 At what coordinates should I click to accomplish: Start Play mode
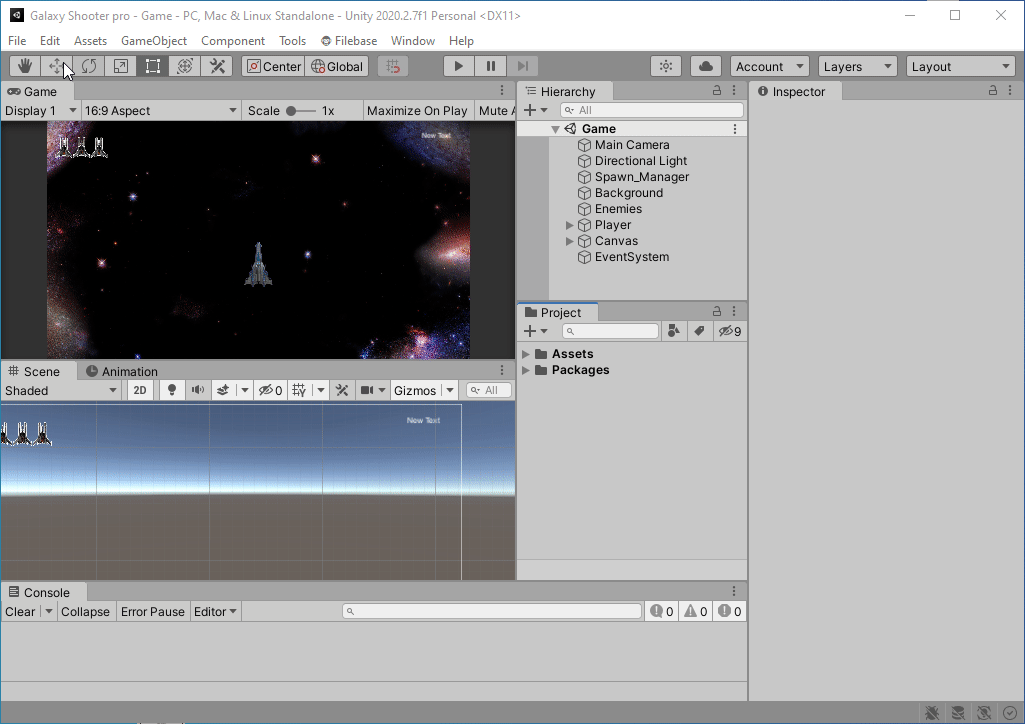click(458, 66)
